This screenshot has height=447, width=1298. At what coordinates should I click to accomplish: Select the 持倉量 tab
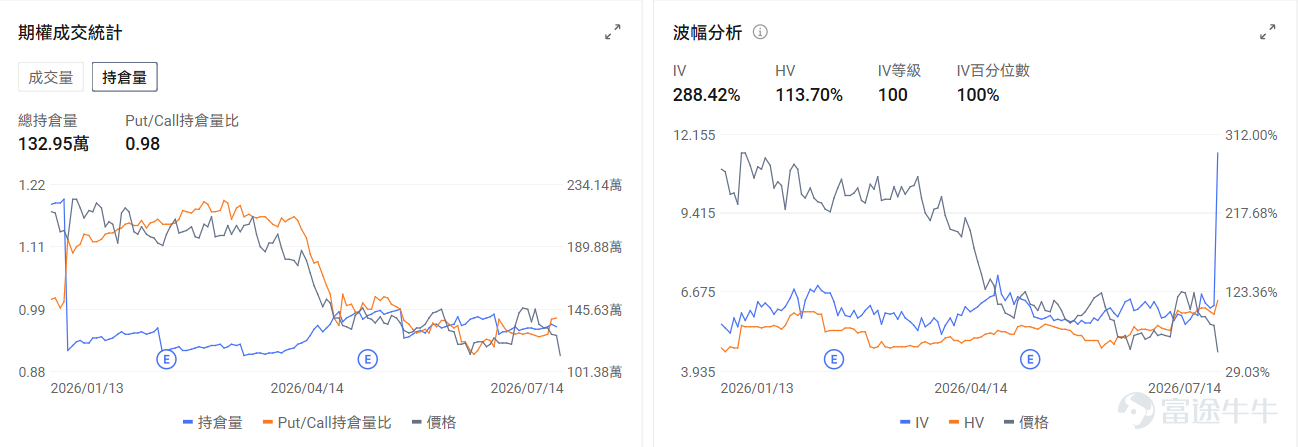click(x=124, y=77)
